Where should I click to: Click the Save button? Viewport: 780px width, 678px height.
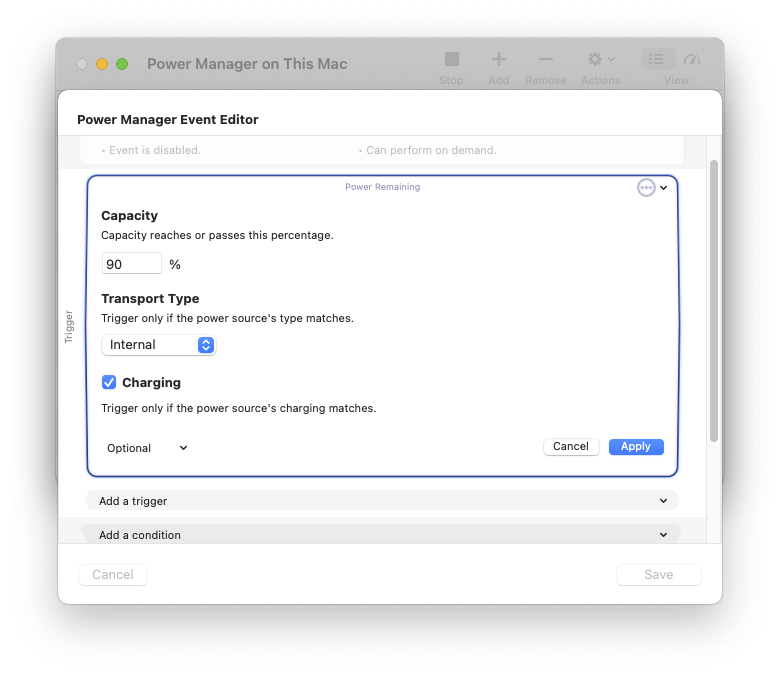659,575
